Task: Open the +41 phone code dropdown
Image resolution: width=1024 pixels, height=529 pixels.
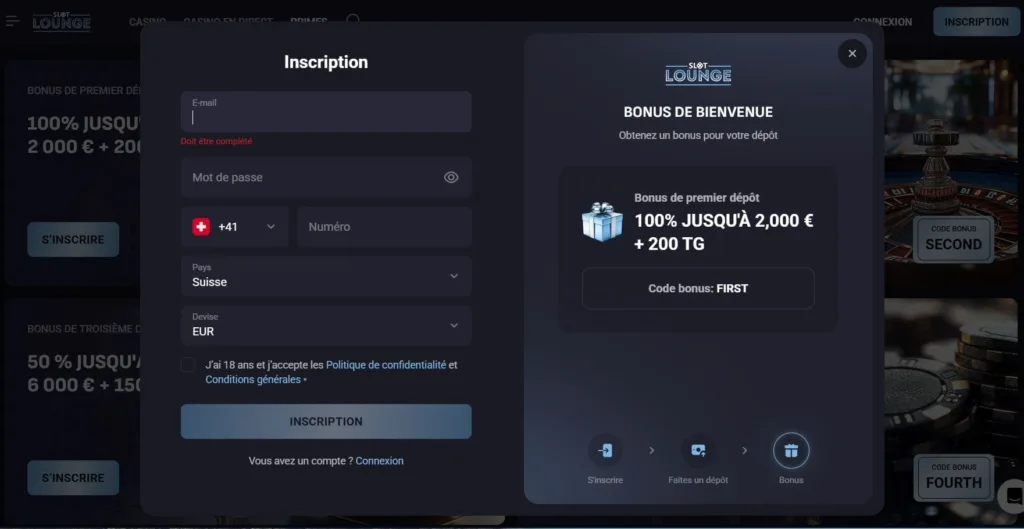Action: [234, 227]
